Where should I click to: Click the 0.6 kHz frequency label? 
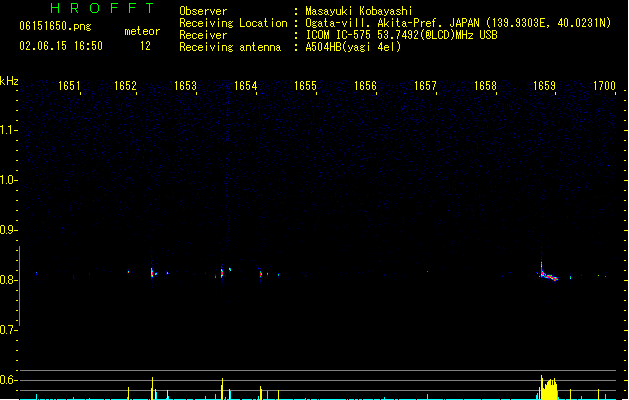[8, 380]
